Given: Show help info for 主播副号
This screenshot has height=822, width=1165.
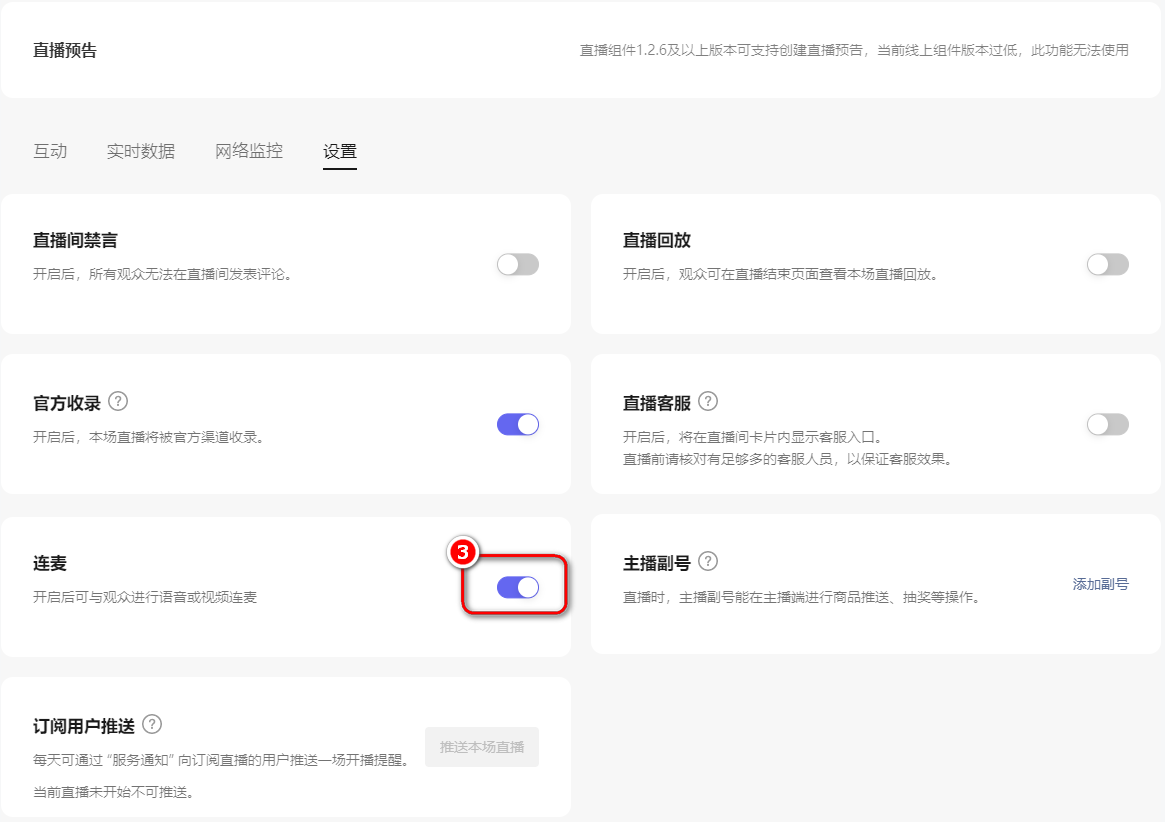Looking at the screenshot, I should point(708,562).
